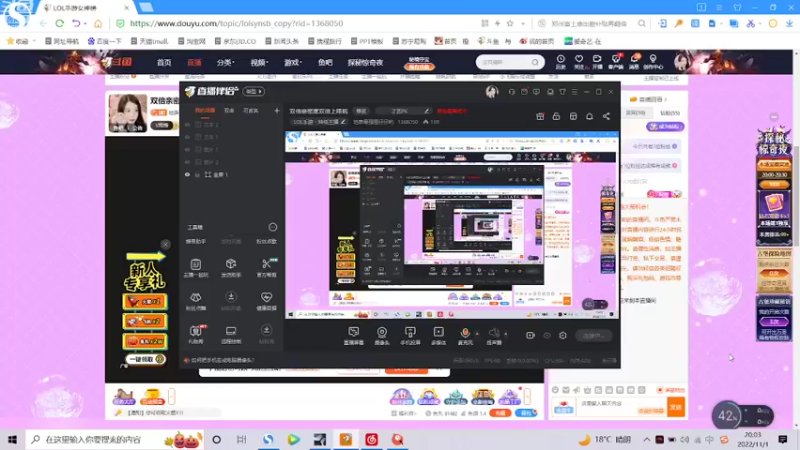Open 分类 dropdown in Douyu nav
Screen dimensions: 800x450
225,62
